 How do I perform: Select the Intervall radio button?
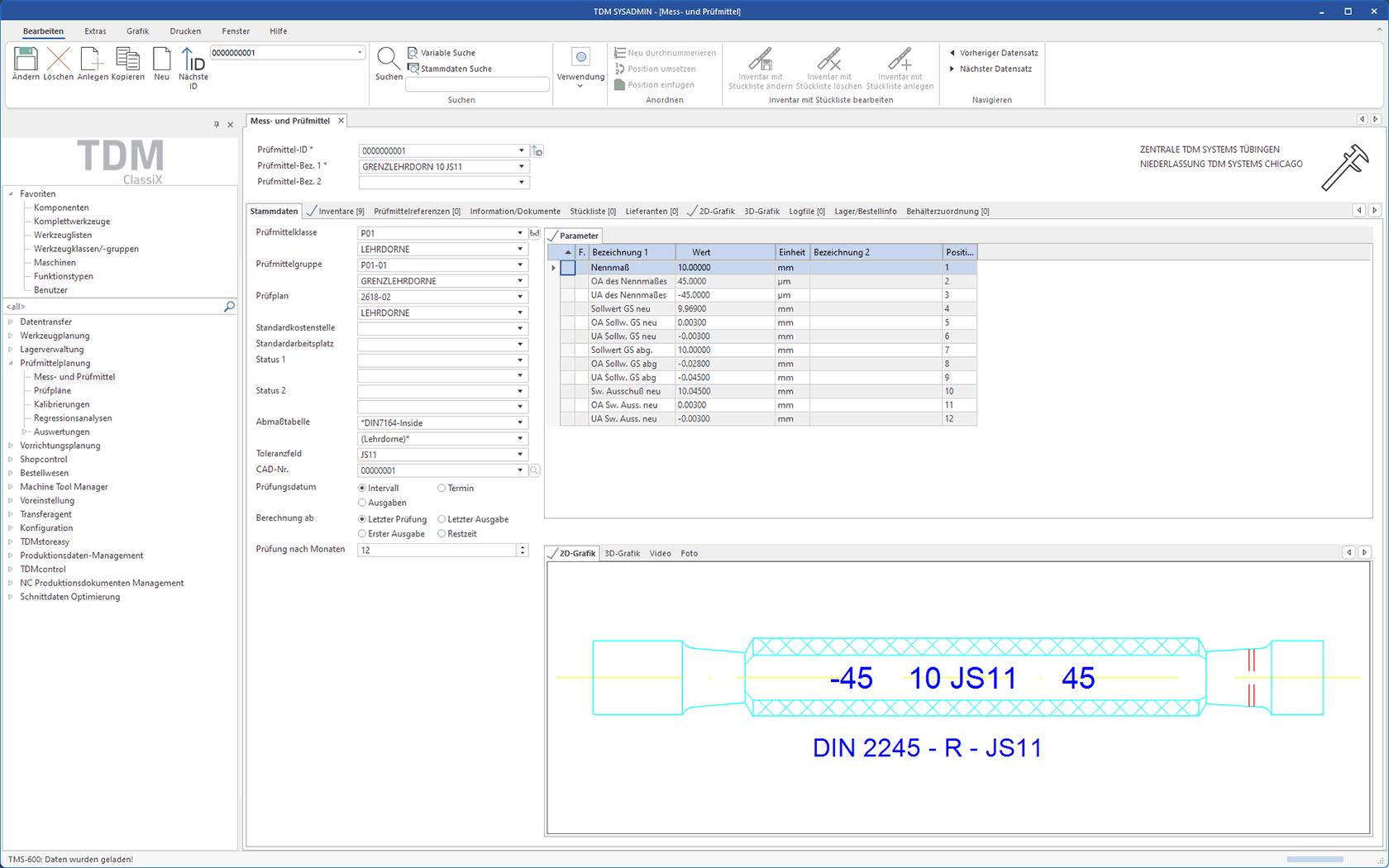pos(362,488)
